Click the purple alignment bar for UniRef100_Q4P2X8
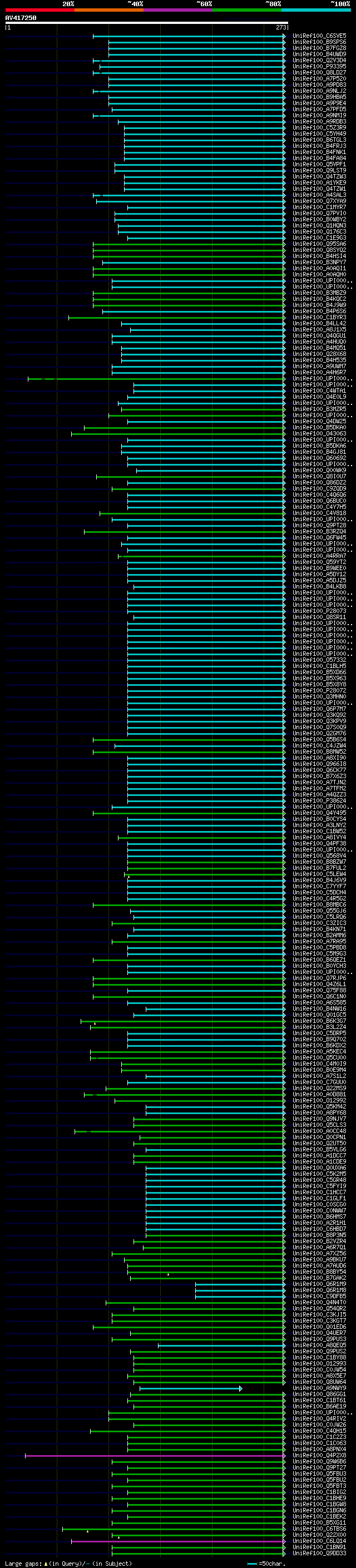 click(155, 1456)
